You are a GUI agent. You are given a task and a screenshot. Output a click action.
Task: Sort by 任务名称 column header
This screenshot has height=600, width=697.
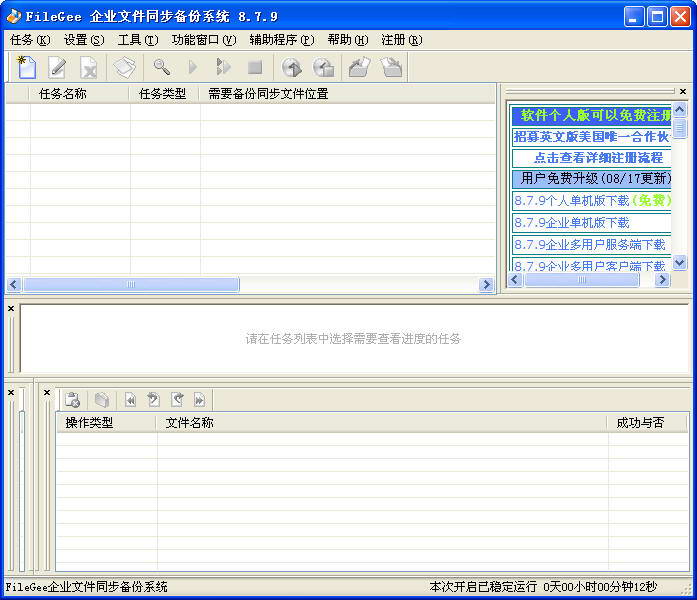click(x=79, y=94)
